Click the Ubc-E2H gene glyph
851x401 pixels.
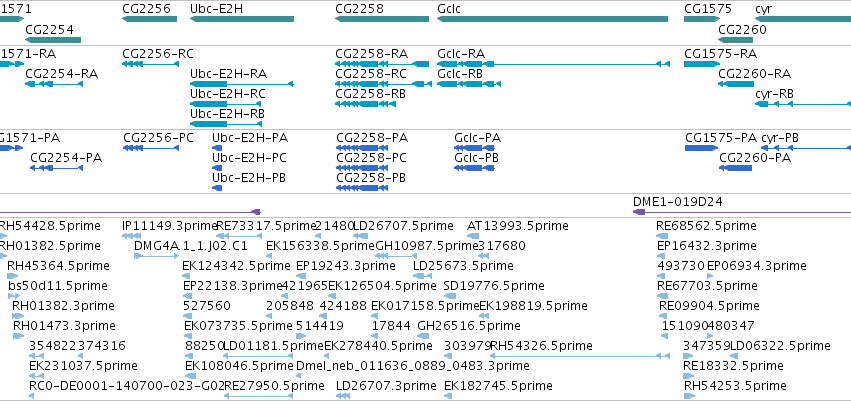[242, 19]
